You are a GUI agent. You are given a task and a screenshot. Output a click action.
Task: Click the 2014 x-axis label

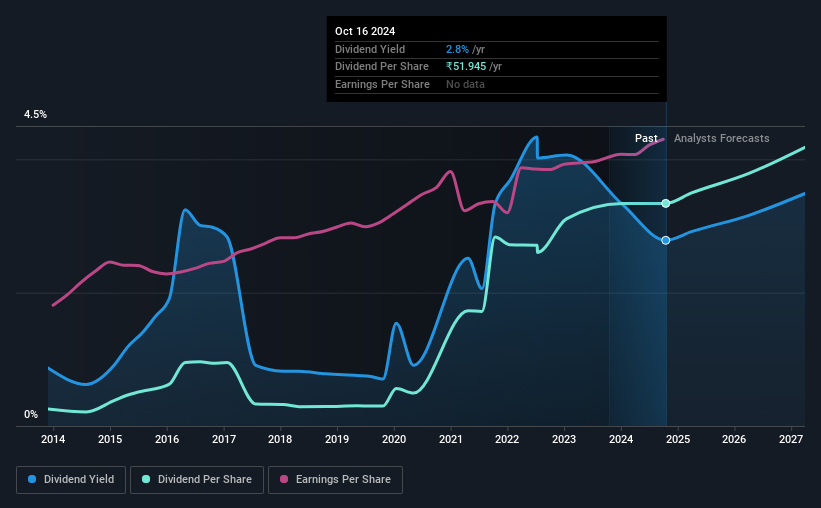pyautogui.click(x=53, y=439)
